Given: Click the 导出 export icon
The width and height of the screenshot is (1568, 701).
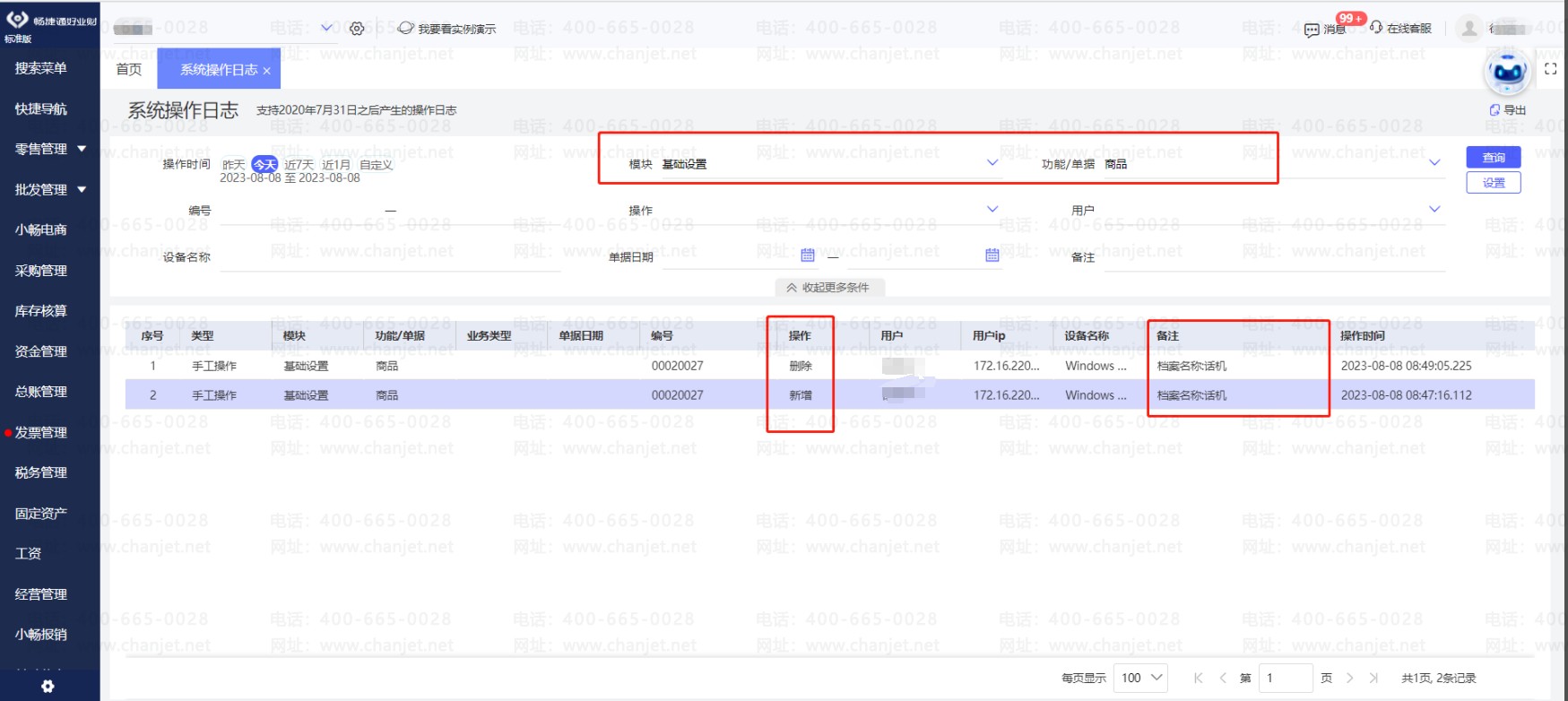Looking at the screenshot, I should tap(1494, 110).
